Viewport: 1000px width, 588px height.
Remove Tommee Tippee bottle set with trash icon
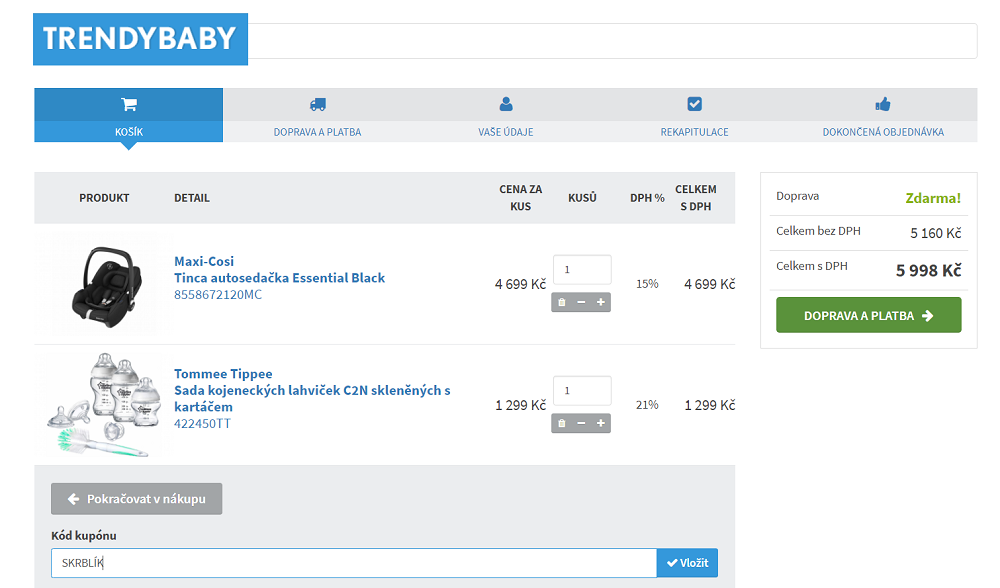[562, 423]
